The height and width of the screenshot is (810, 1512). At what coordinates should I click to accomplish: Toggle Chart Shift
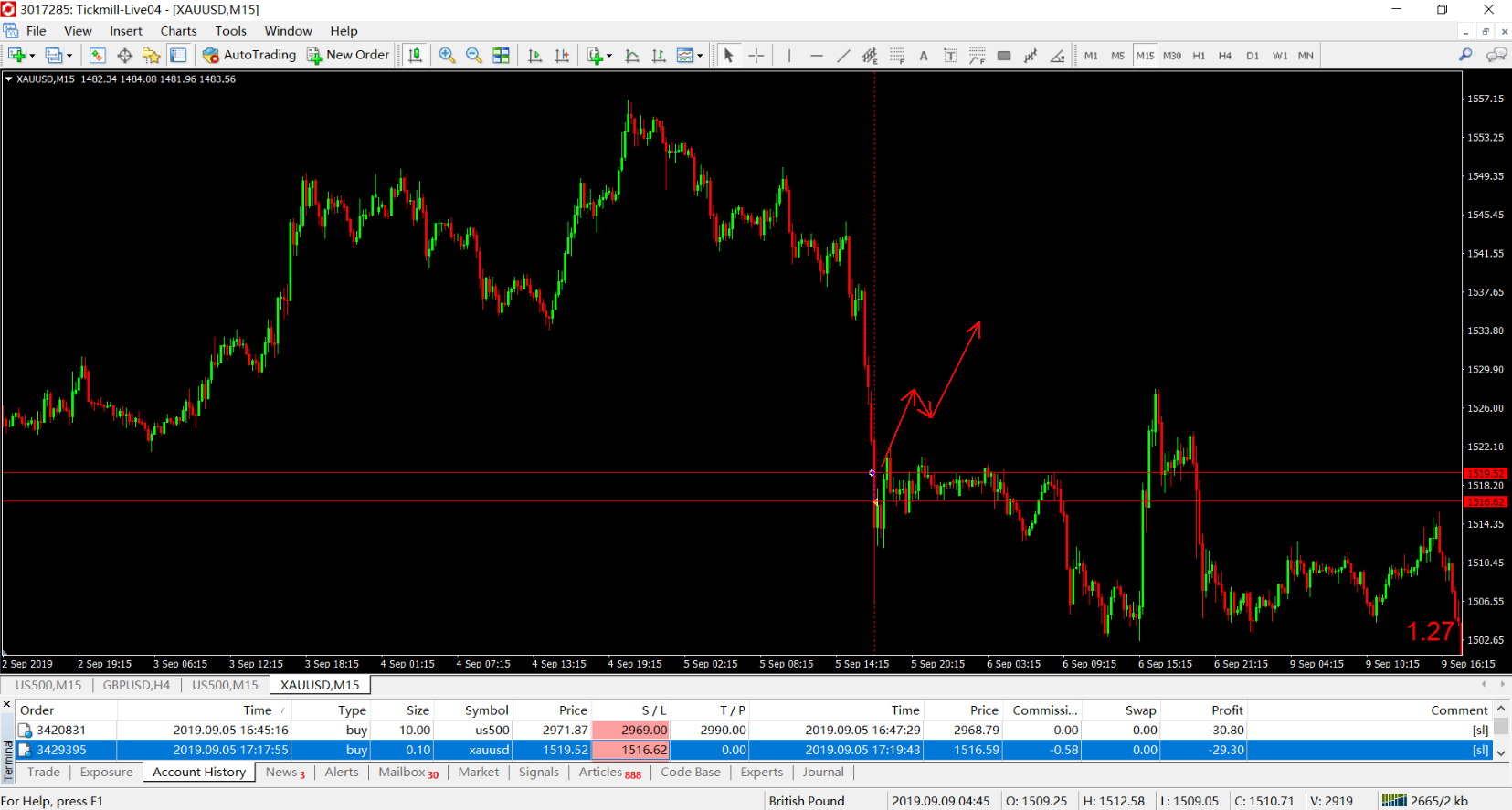point(562,56)
